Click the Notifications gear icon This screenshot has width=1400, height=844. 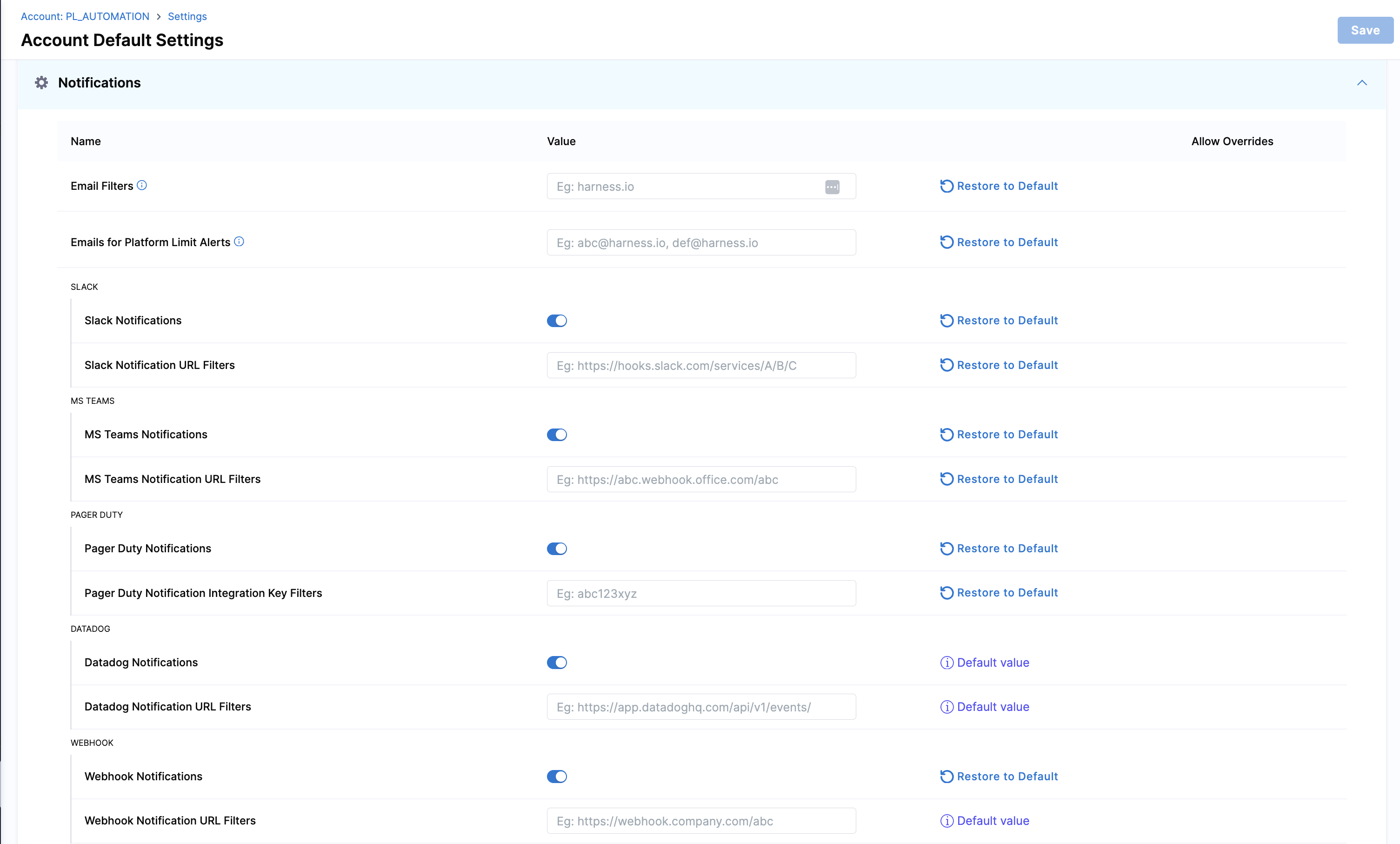[41, 83]
